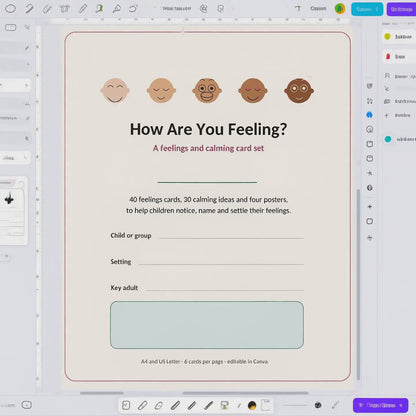Select the green paint stamp tool in bottom toolbar

(x=225, y=405)
